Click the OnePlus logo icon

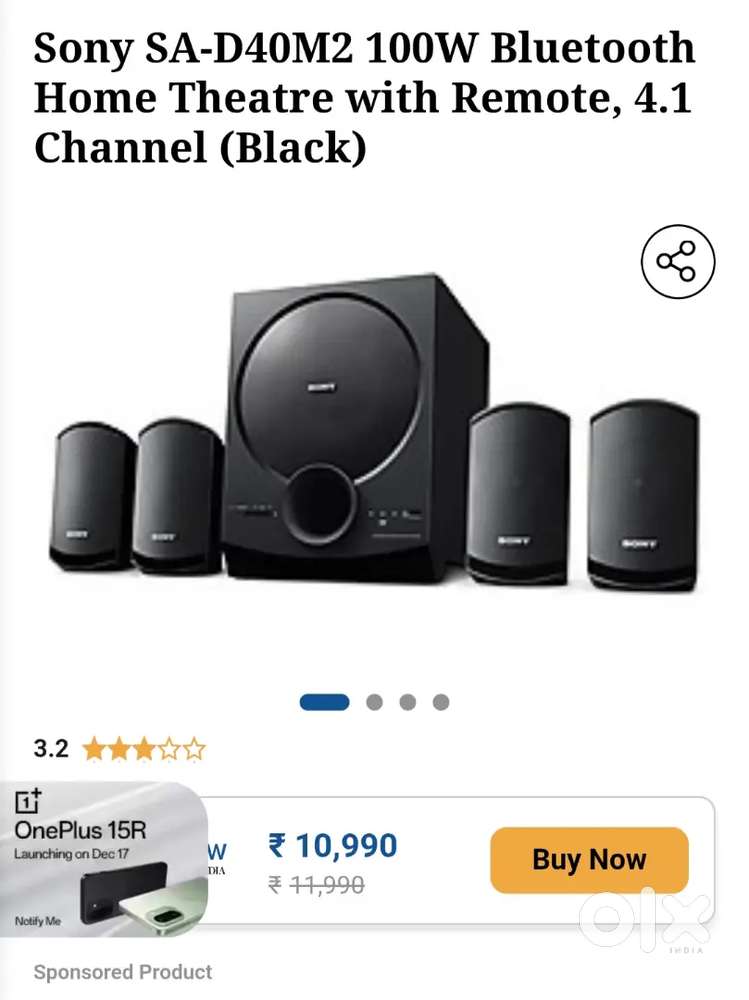28,800
